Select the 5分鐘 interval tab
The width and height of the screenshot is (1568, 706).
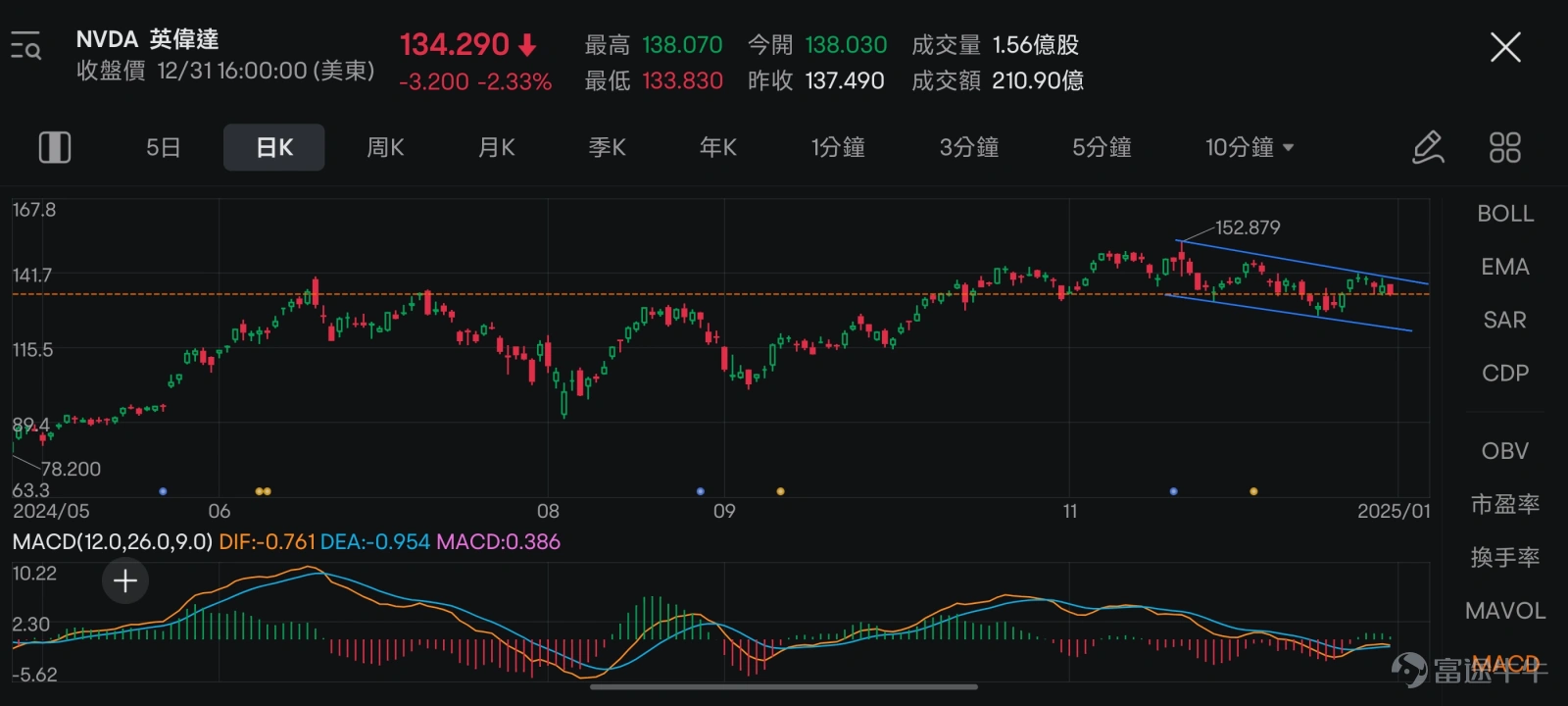[1102, 147]
